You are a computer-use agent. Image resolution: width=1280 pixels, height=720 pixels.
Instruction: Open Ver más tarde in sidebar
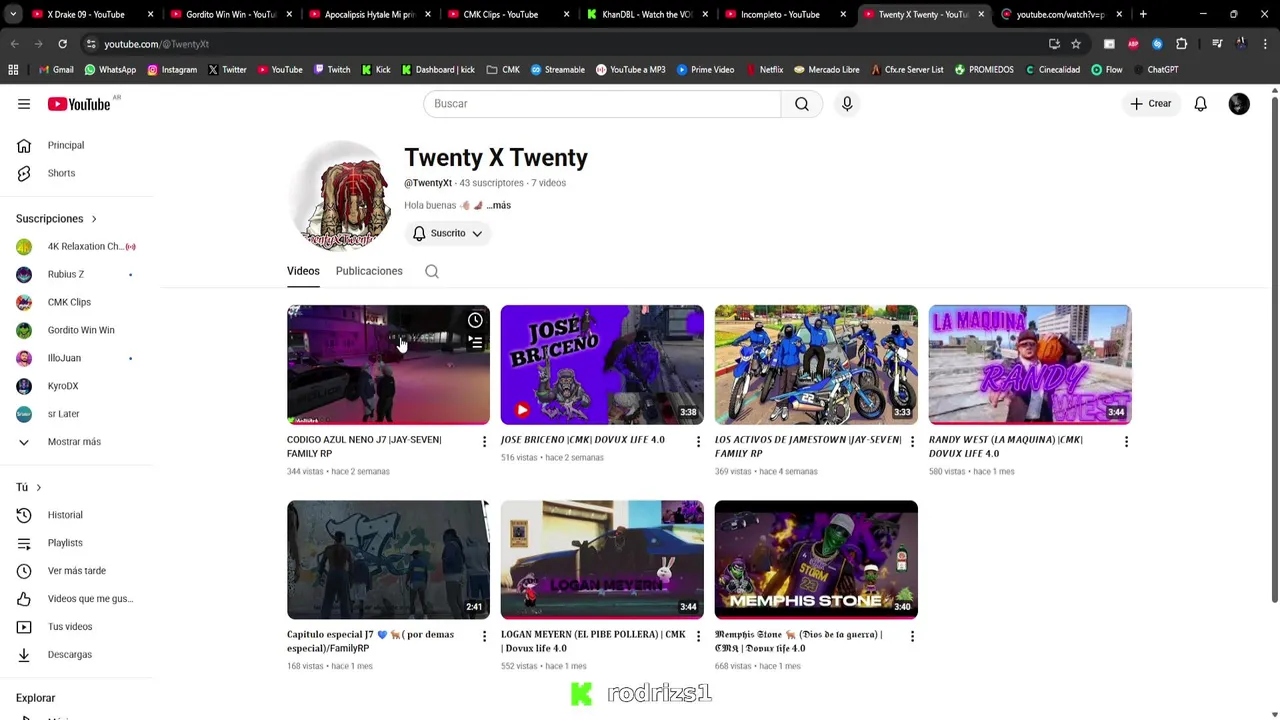pyautogui.click(x=78, y=571)
